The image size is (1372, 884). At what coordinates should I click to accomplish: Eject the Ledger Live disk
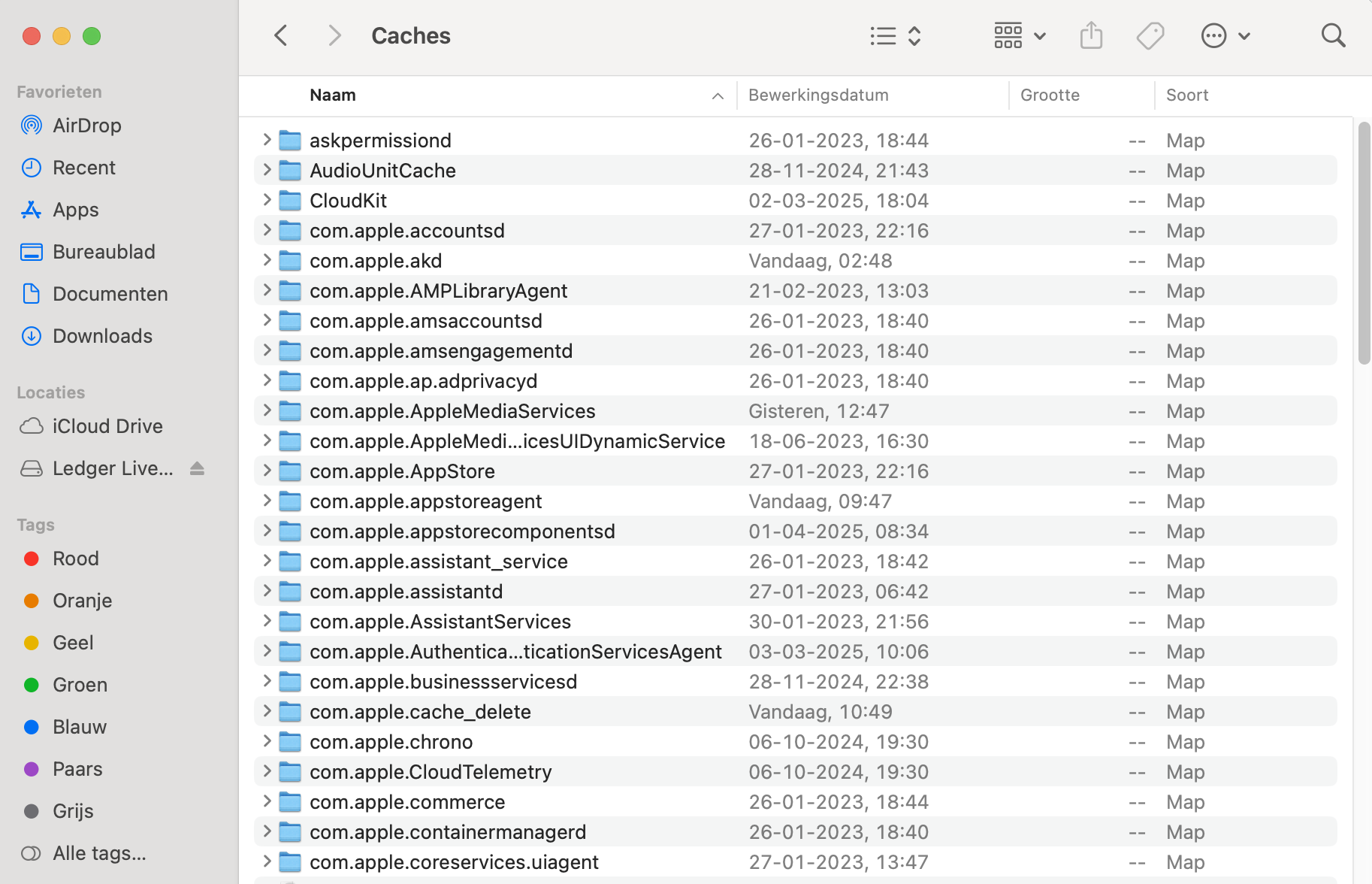[x=197, y=468]
